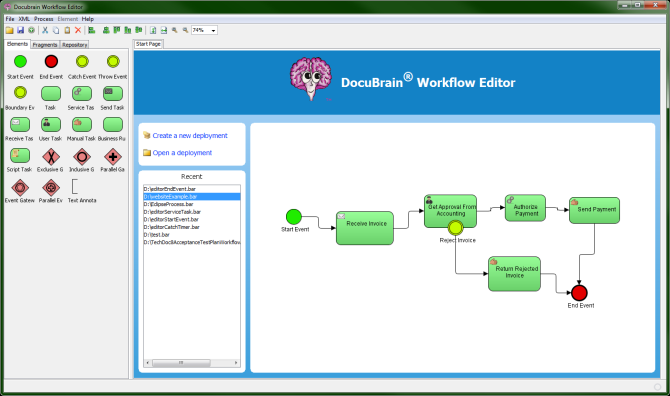
Task: Switch to the Repository tab
Action: tap(74, 44)
